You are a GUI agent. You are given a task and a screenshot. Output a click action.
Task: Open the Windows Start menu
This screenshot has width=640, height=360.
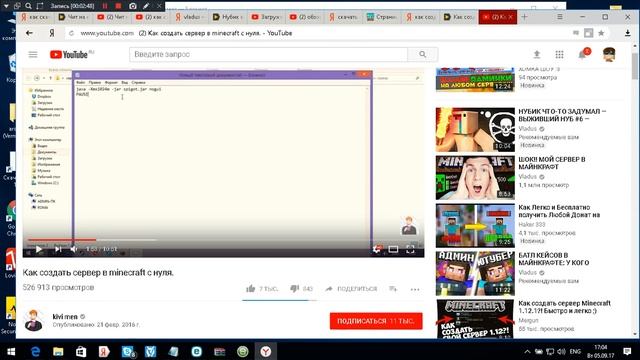pyautogui.click(x=11, y=351)
